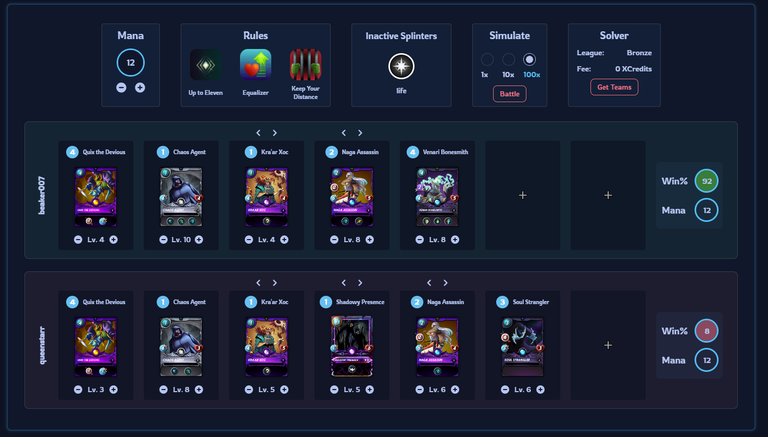Image resolution: width=768 pixels, height=437 pixels.
Task: Open queenstarr's Shadowy Presence card
Action: (x=352, y=347)
